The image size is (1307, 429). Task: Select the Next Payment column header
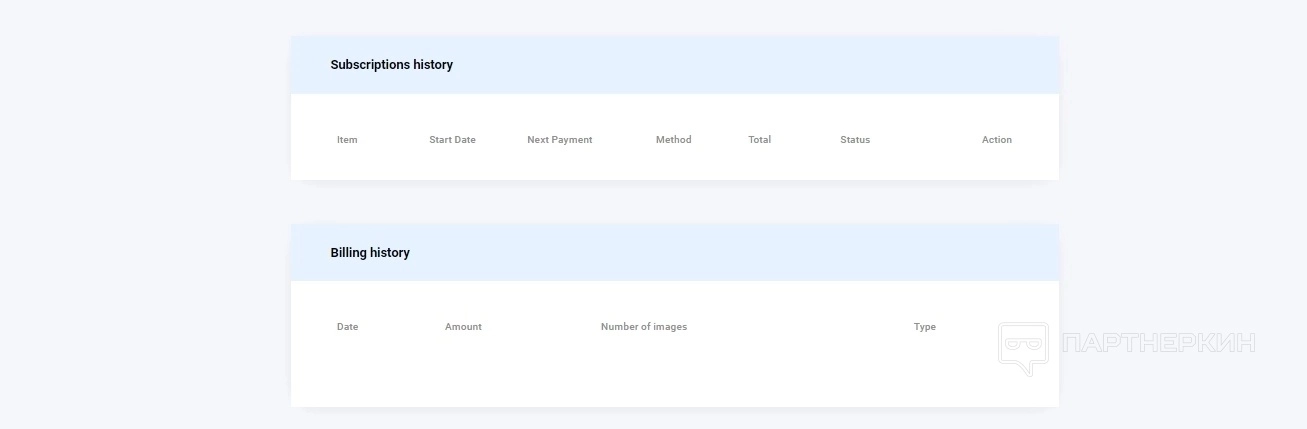click(559, 140)
